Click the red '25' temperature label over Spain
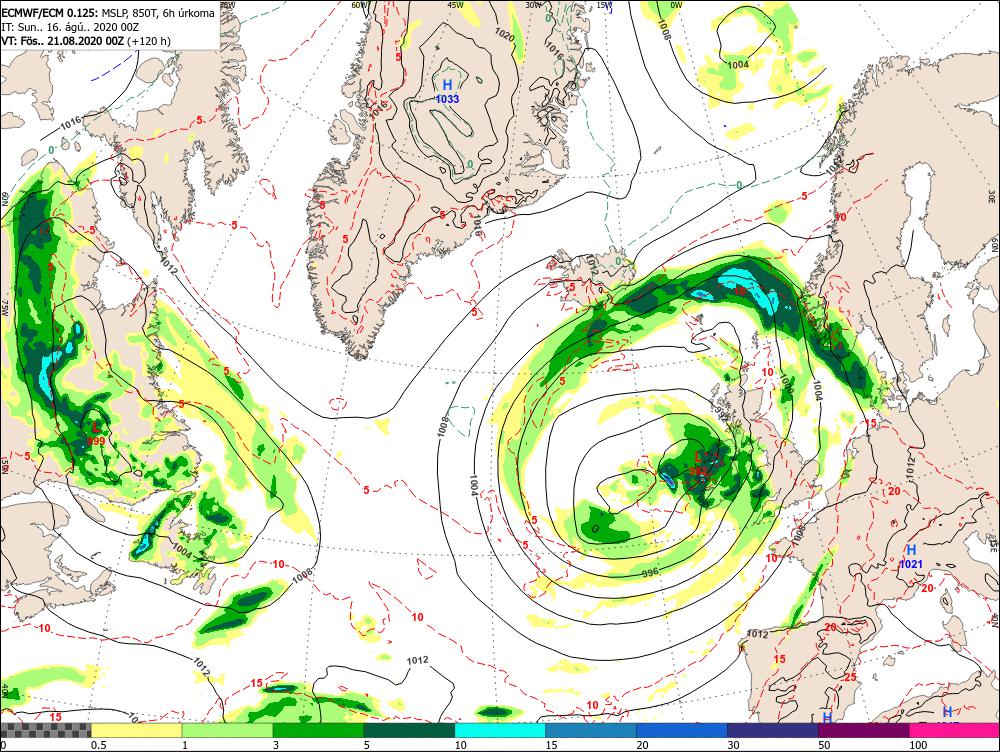This screenshot has height=752, width=1000. [850, 677]
